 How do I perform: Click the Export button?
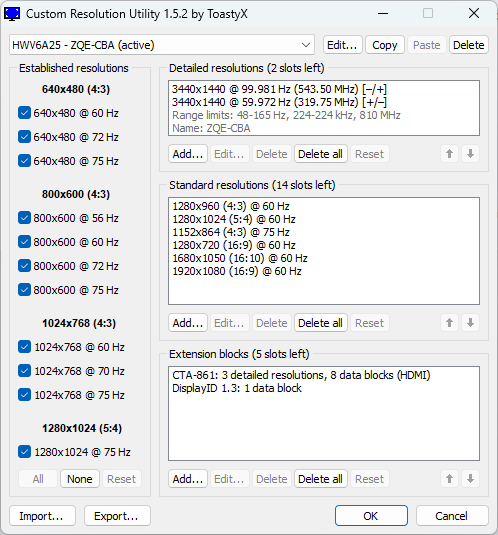coord(117,516)
